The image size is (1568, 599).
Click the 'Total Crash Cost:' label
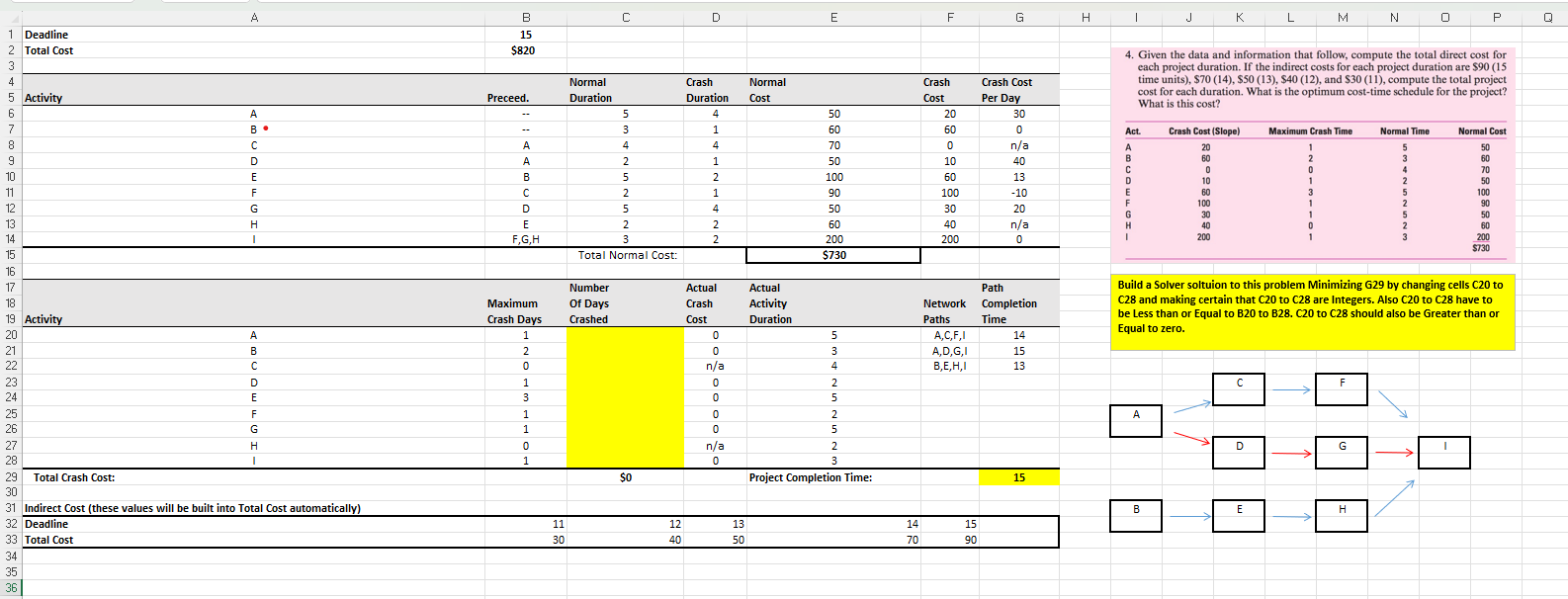pos(74,477)
